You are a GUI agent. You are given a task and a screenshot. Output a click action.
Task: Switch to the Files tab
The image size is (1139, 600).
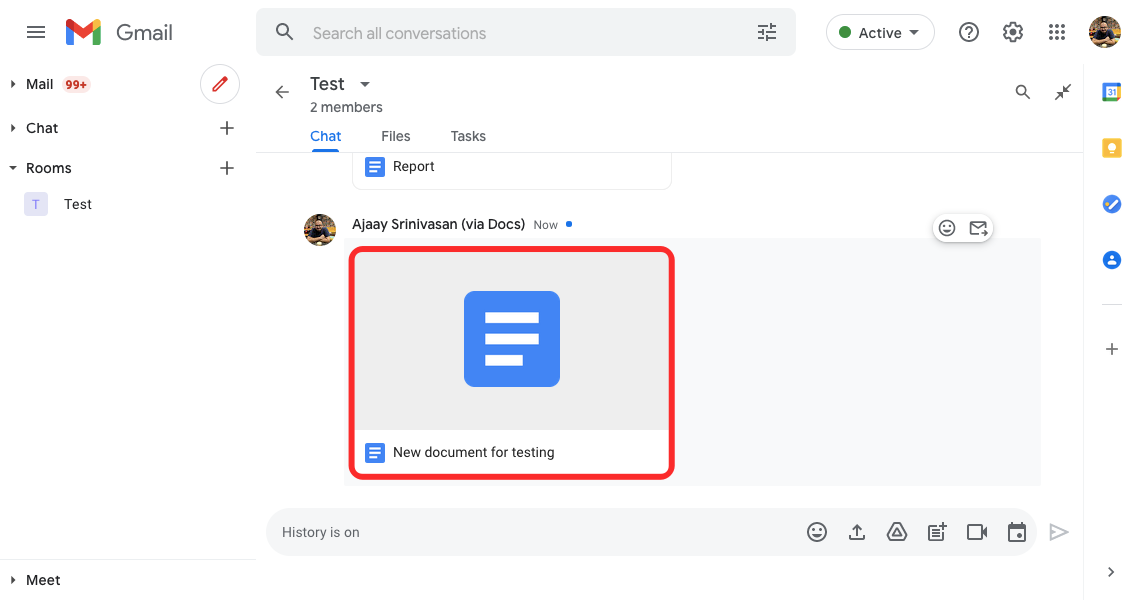pos(396,136)
